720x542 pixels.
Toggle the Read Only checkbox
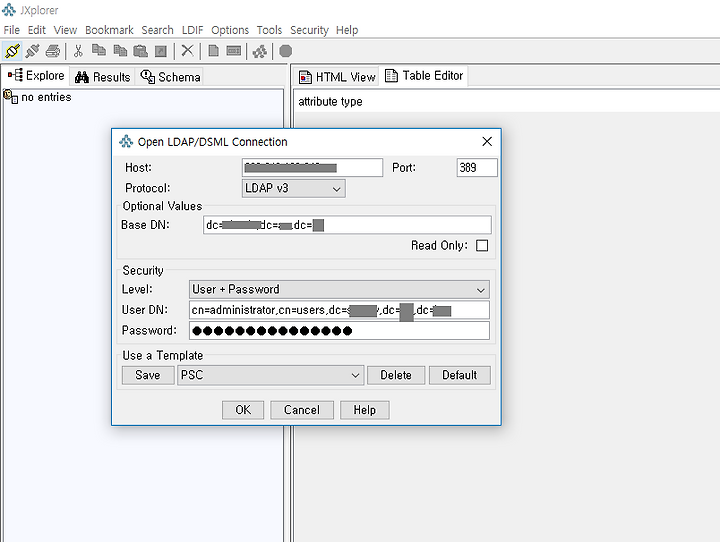click(482, 245)
